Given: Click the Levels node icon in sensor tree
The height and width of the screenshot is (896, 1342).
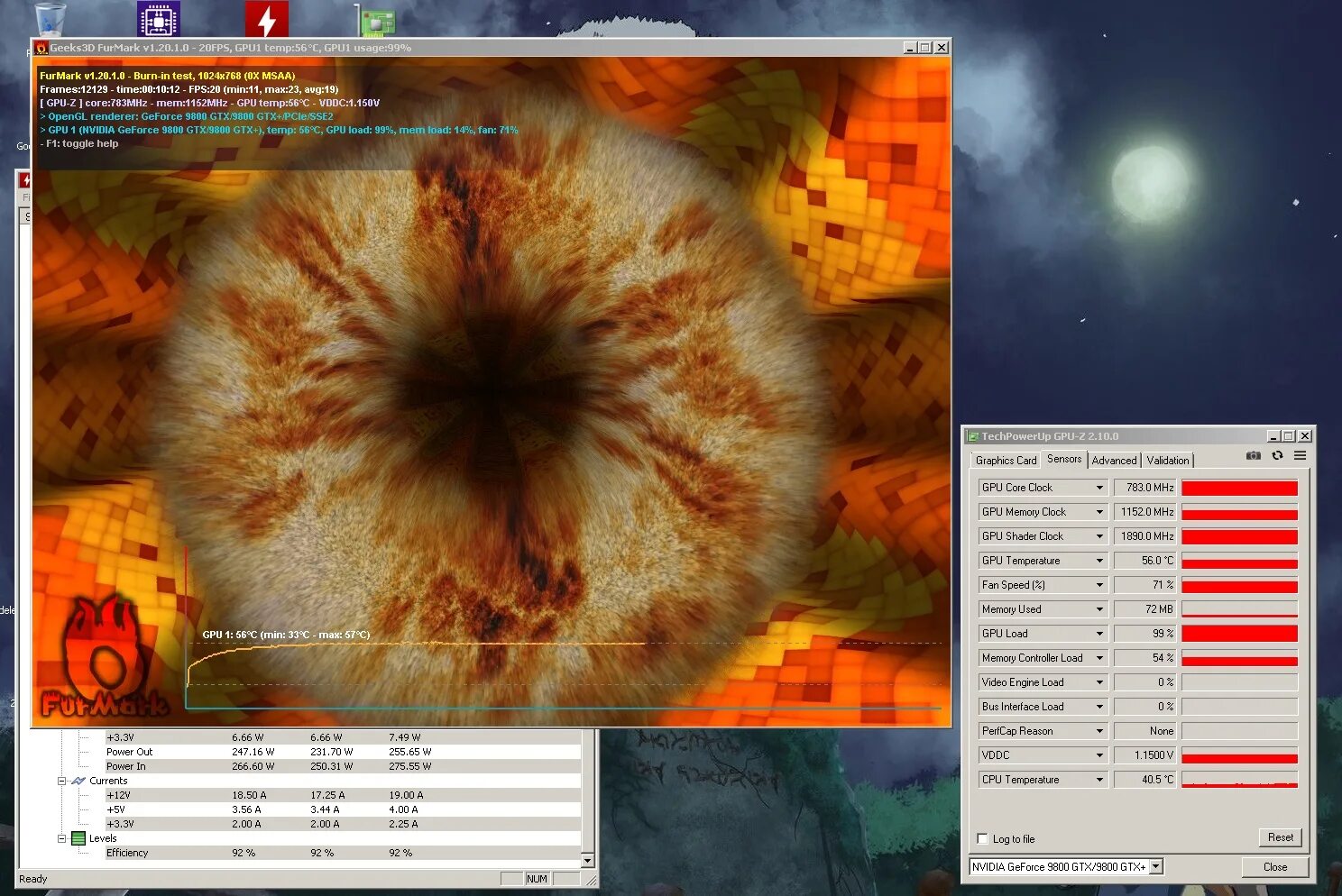Looking at the screenshot, I should [78, 838].
